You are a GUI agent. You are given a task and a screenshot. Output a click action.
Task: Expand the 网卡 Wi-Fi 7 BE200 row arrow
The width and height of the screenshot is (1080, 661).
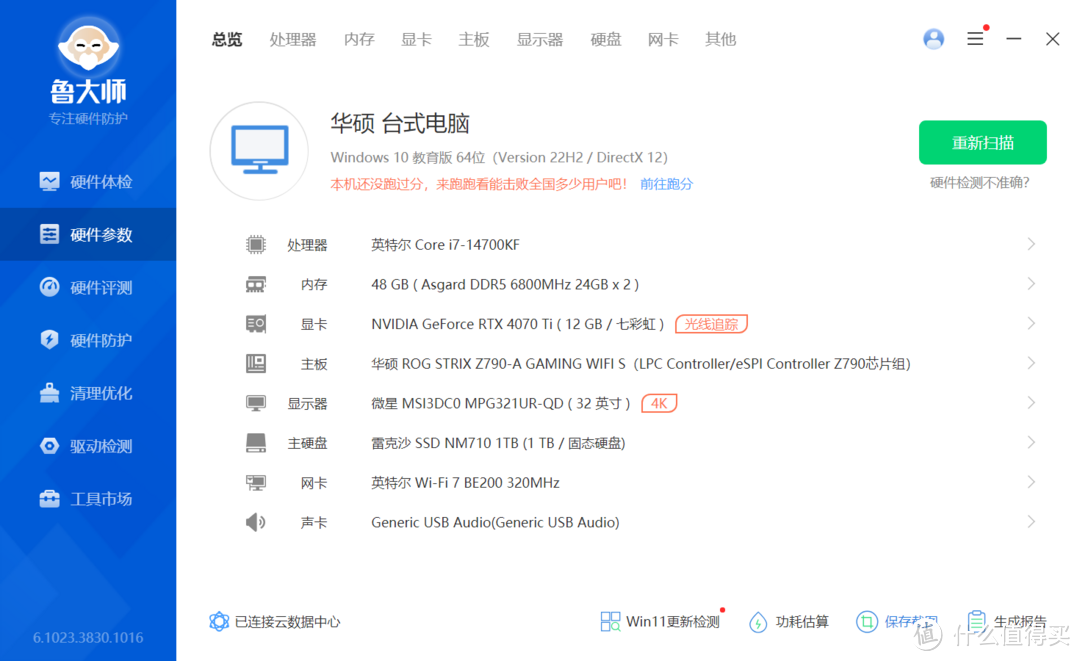(x=1031, y=483)
